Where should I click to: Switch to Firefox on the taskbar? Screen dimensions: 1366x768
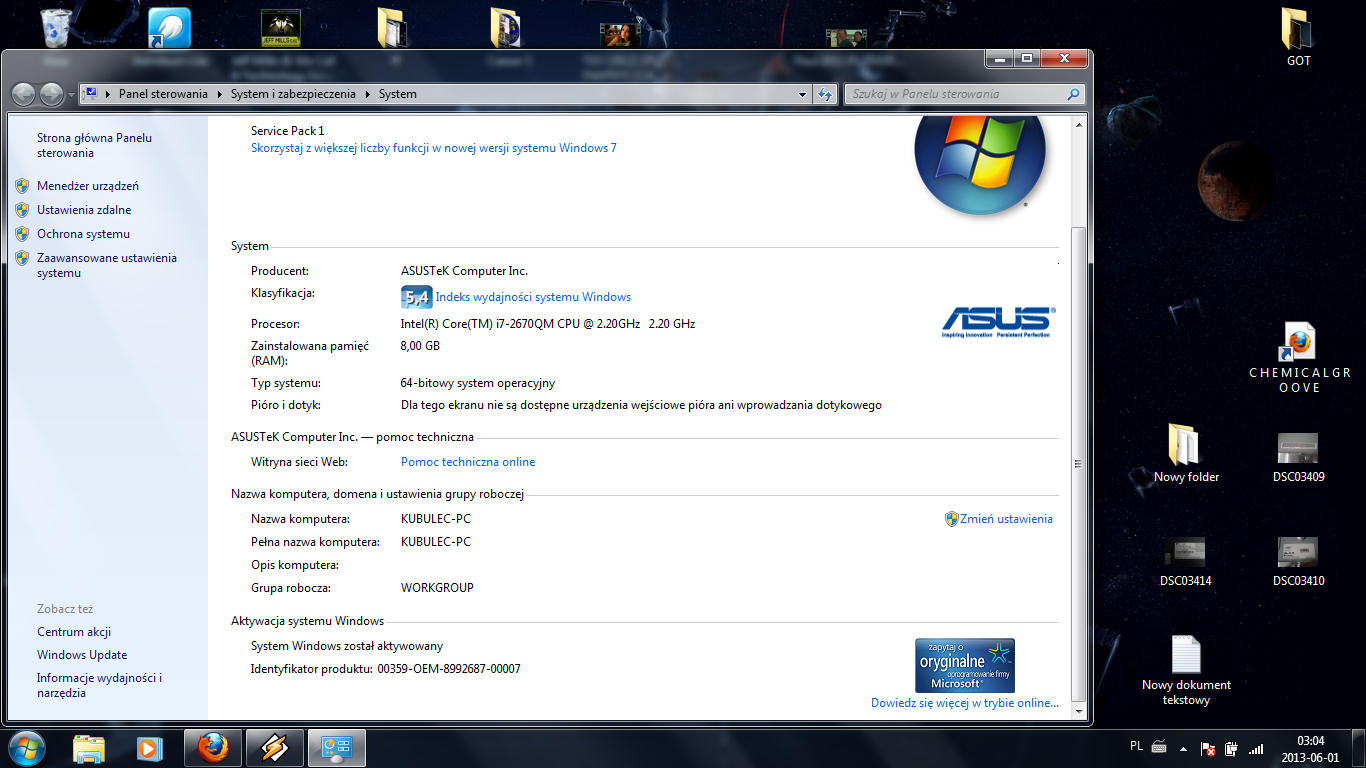pyautogui.click(x=213, y=748)
